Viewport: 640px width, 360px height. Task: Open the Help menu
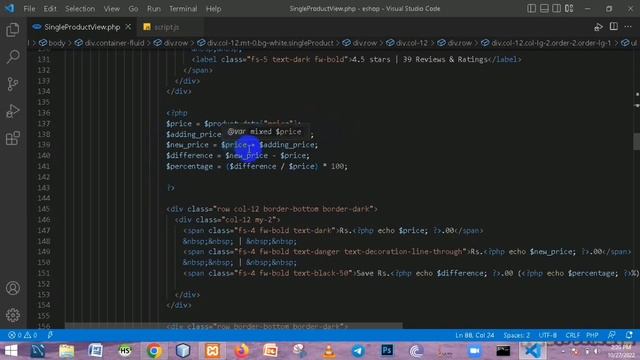click(x=213, y=9)
